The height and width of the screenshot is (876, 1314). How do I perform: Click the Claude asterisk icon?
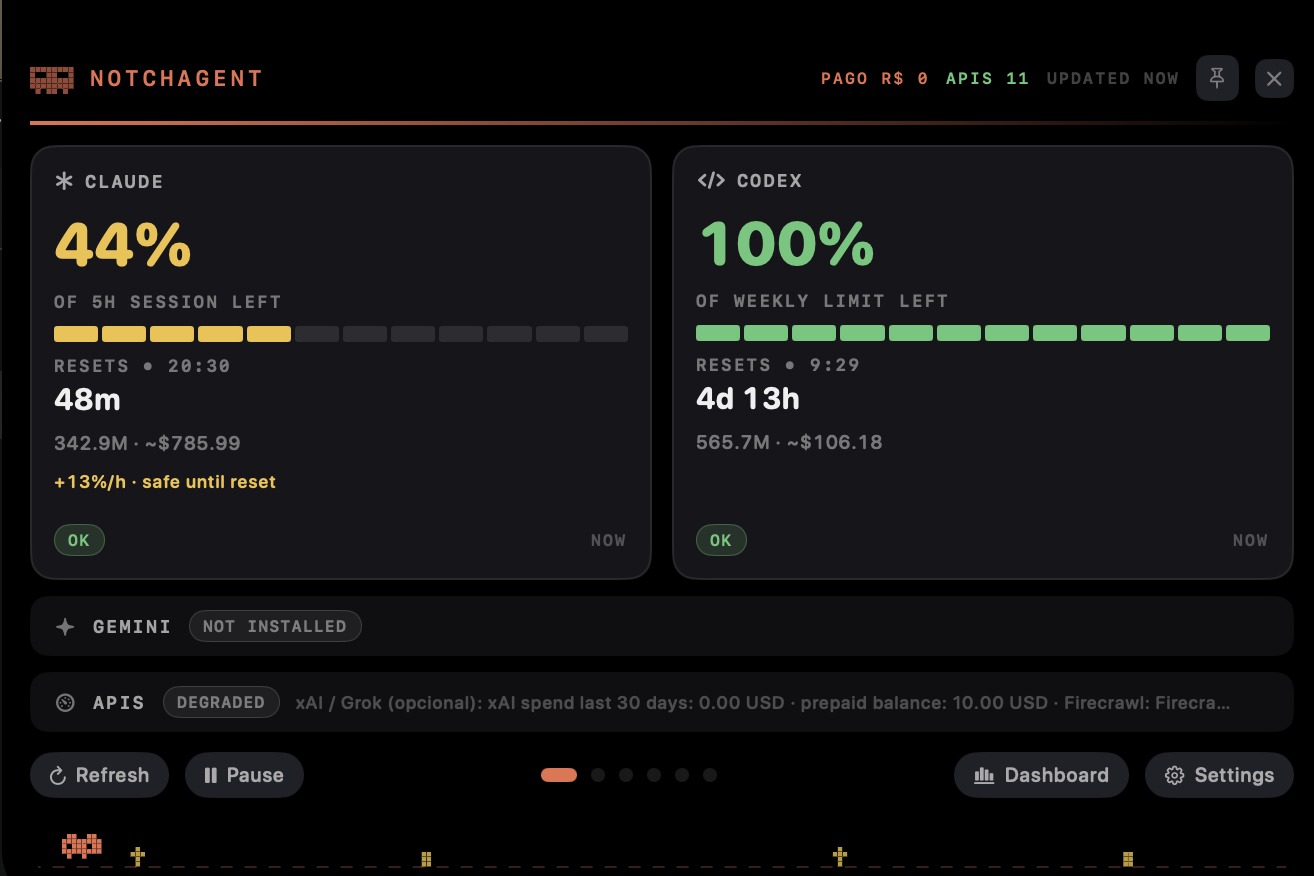[x=64, y=181]
